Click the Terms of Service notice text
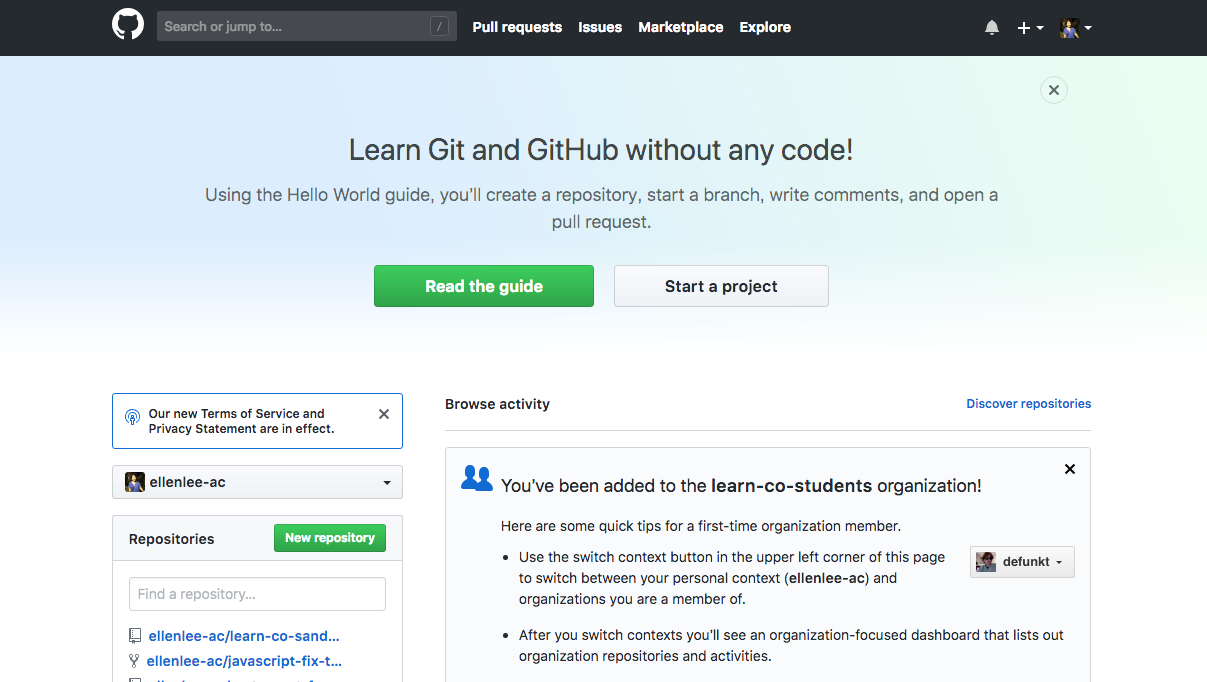 click(241, 421)
